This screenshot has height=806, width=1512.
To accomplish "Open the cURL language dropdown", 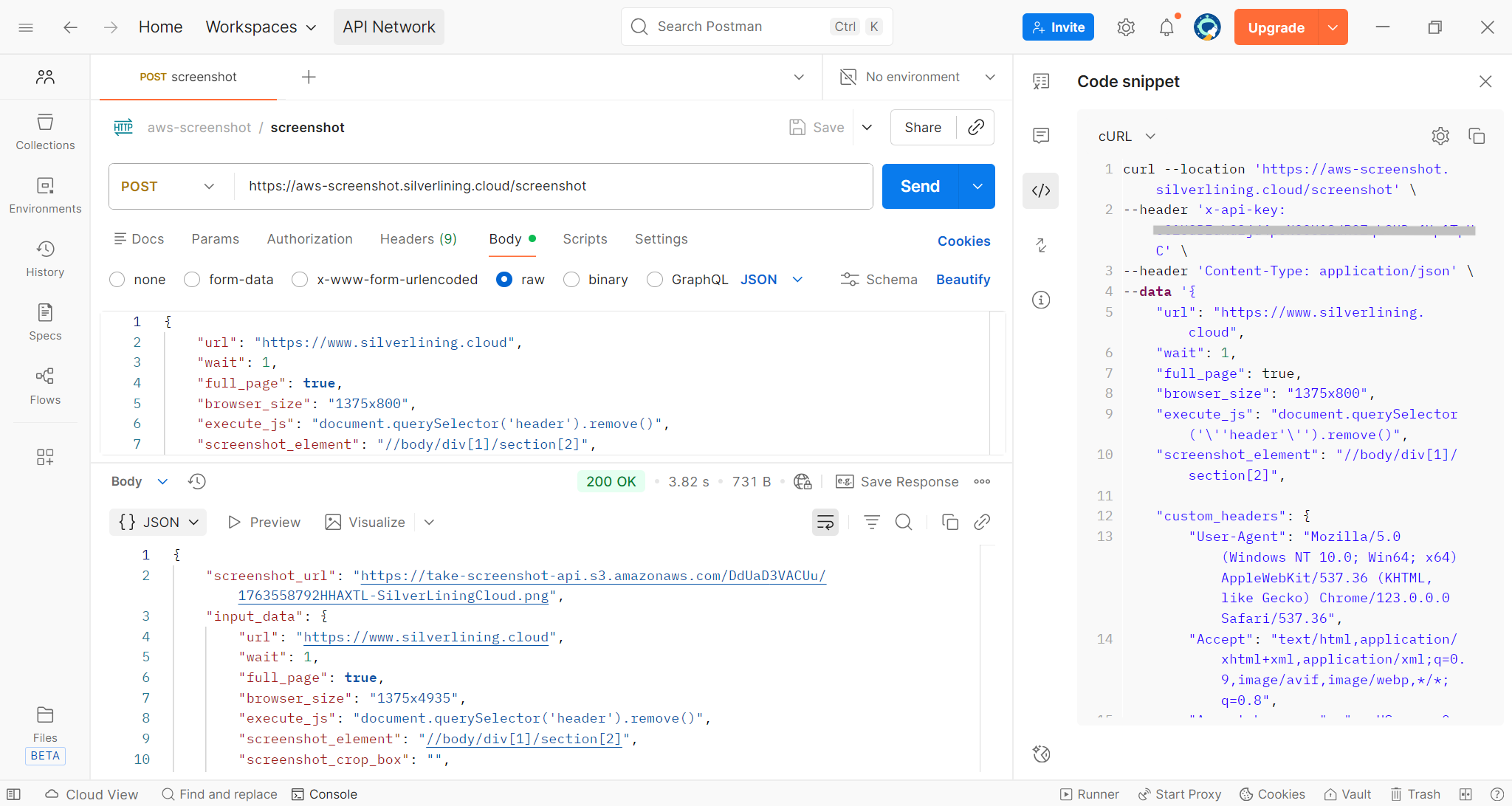I will [1126, 137].
